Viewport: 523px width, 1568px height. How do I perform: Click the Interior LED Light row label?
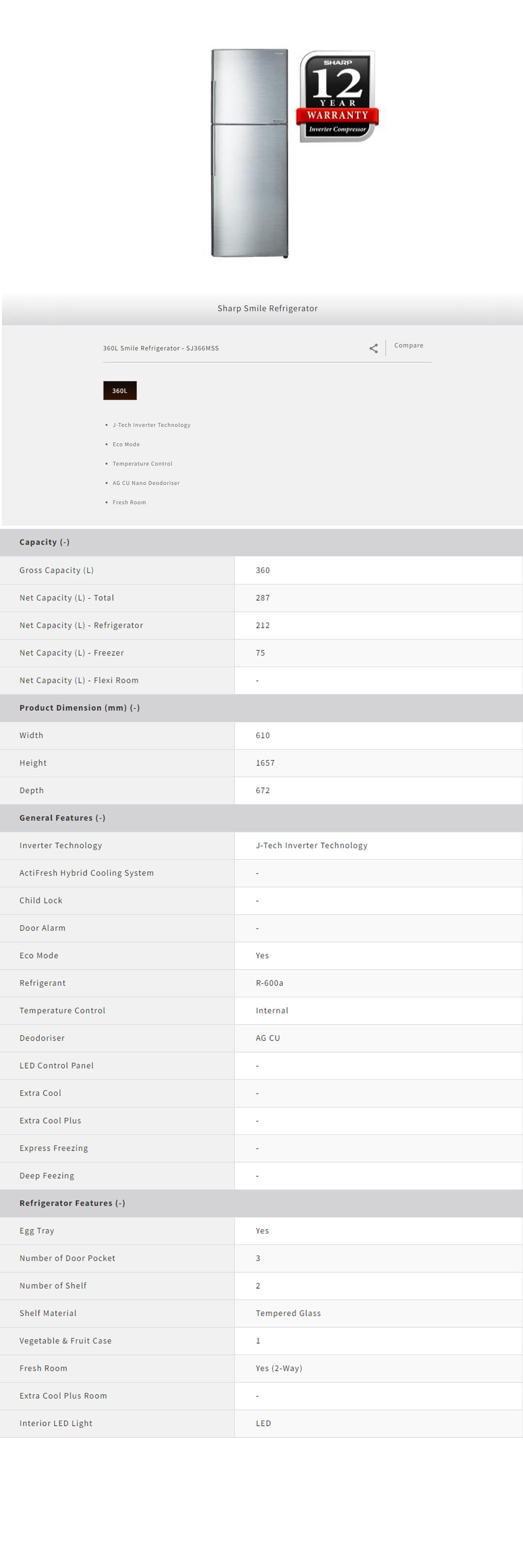pyautogui.click(x=56, y=1423)
